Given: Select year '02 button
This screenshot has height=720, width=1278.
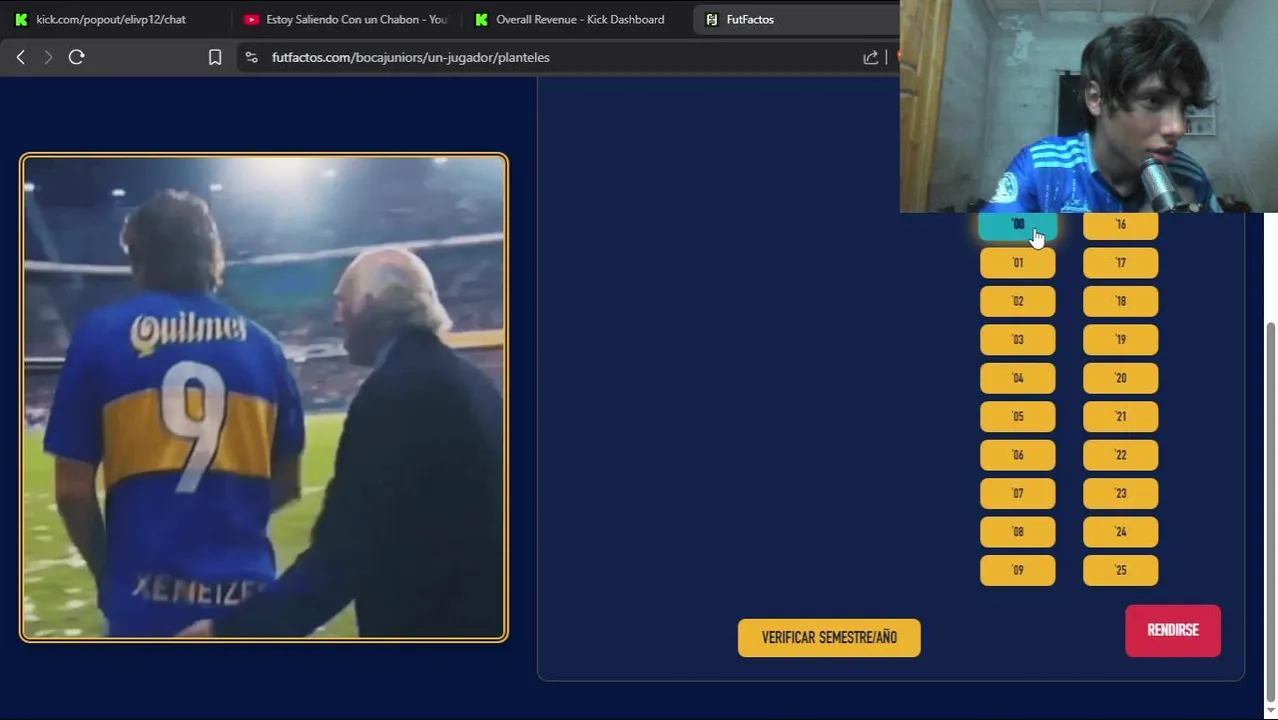Looking at the screenshot, I should pos(1017,301).
